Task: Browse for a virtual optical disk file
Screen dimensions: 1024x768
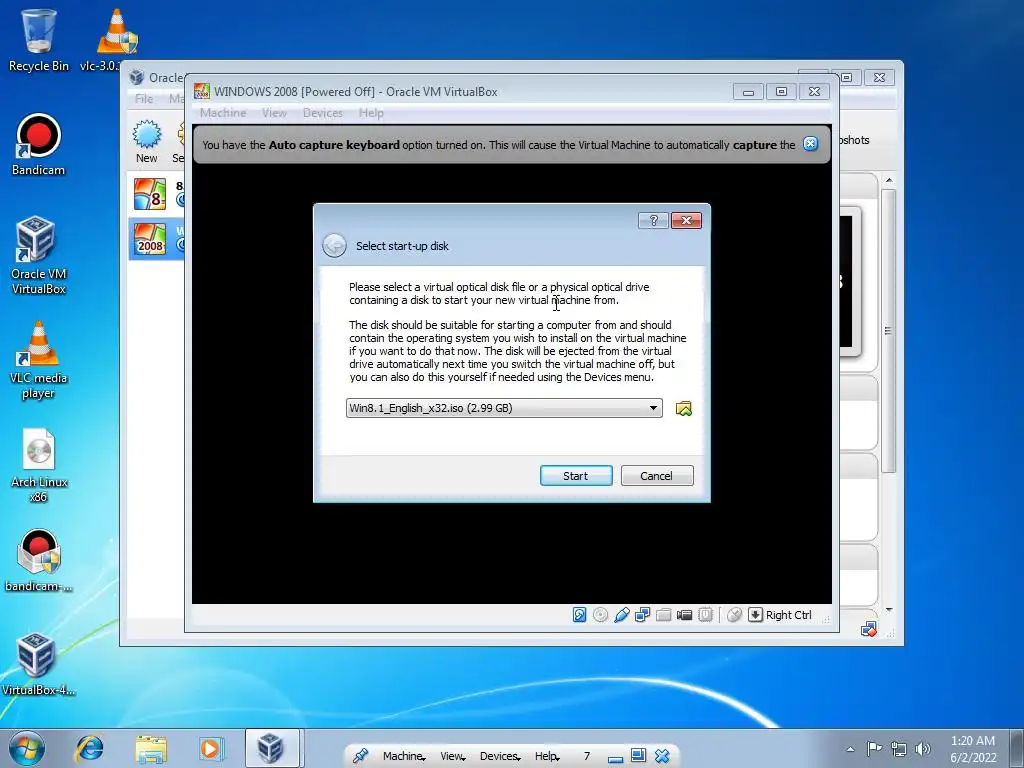Action: [x=684, y=408]
